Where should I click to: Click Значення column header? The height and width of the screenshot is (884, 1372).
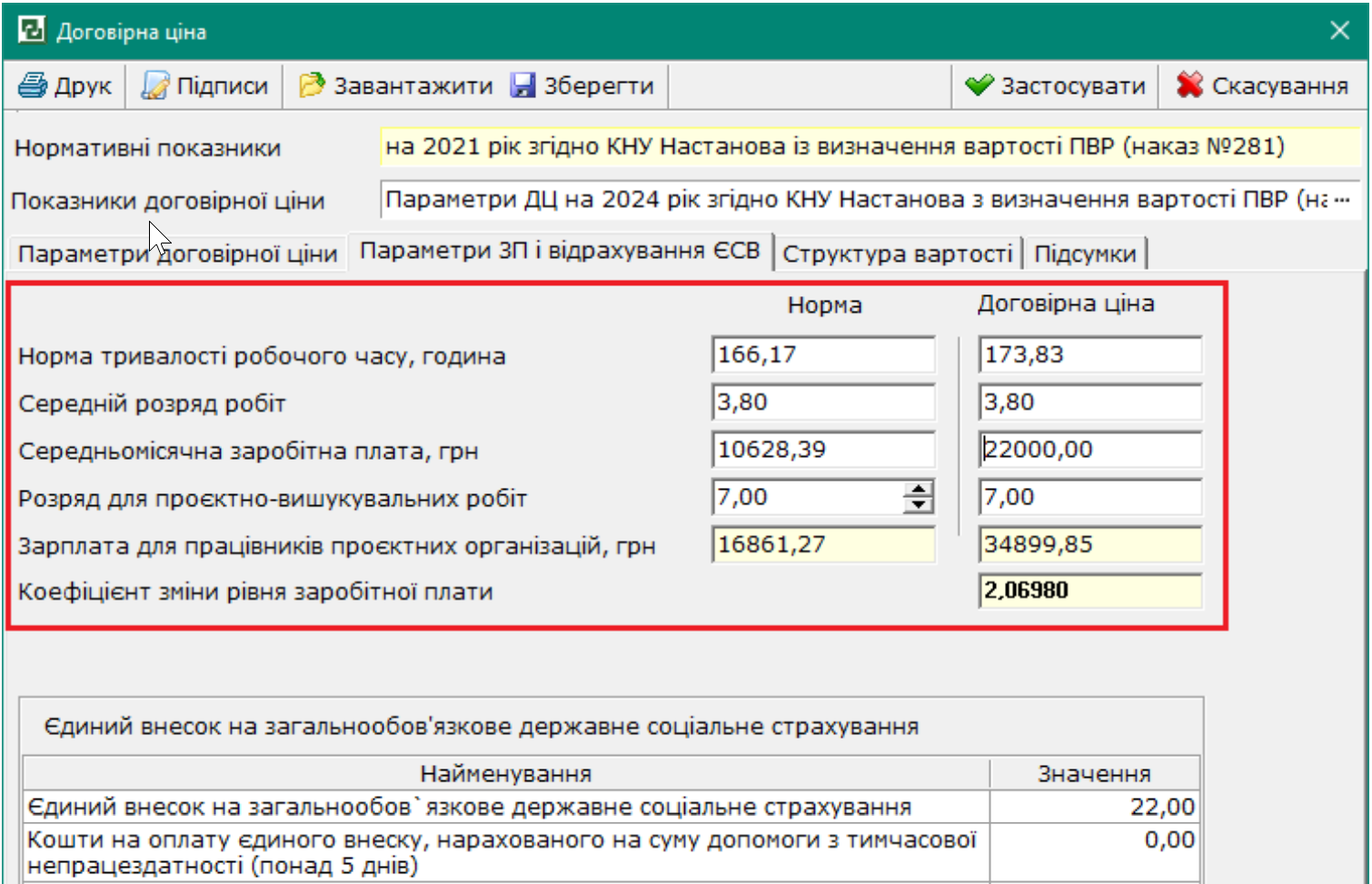click(1094, 773)
